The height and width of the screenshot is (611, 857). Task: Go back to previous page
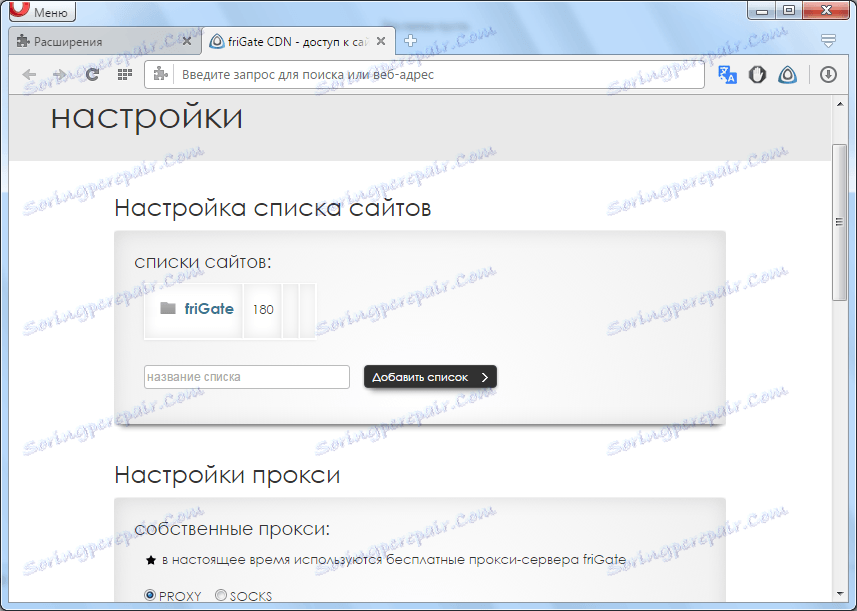(x=29, y=74)
